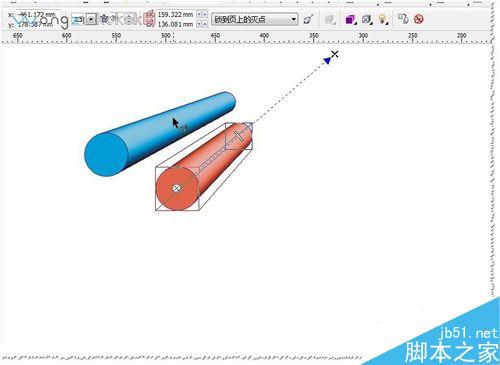Click the horizontal ruler at 400 mark
The height and width of the screenshot is (365, 500).
(x=264, y=36)
